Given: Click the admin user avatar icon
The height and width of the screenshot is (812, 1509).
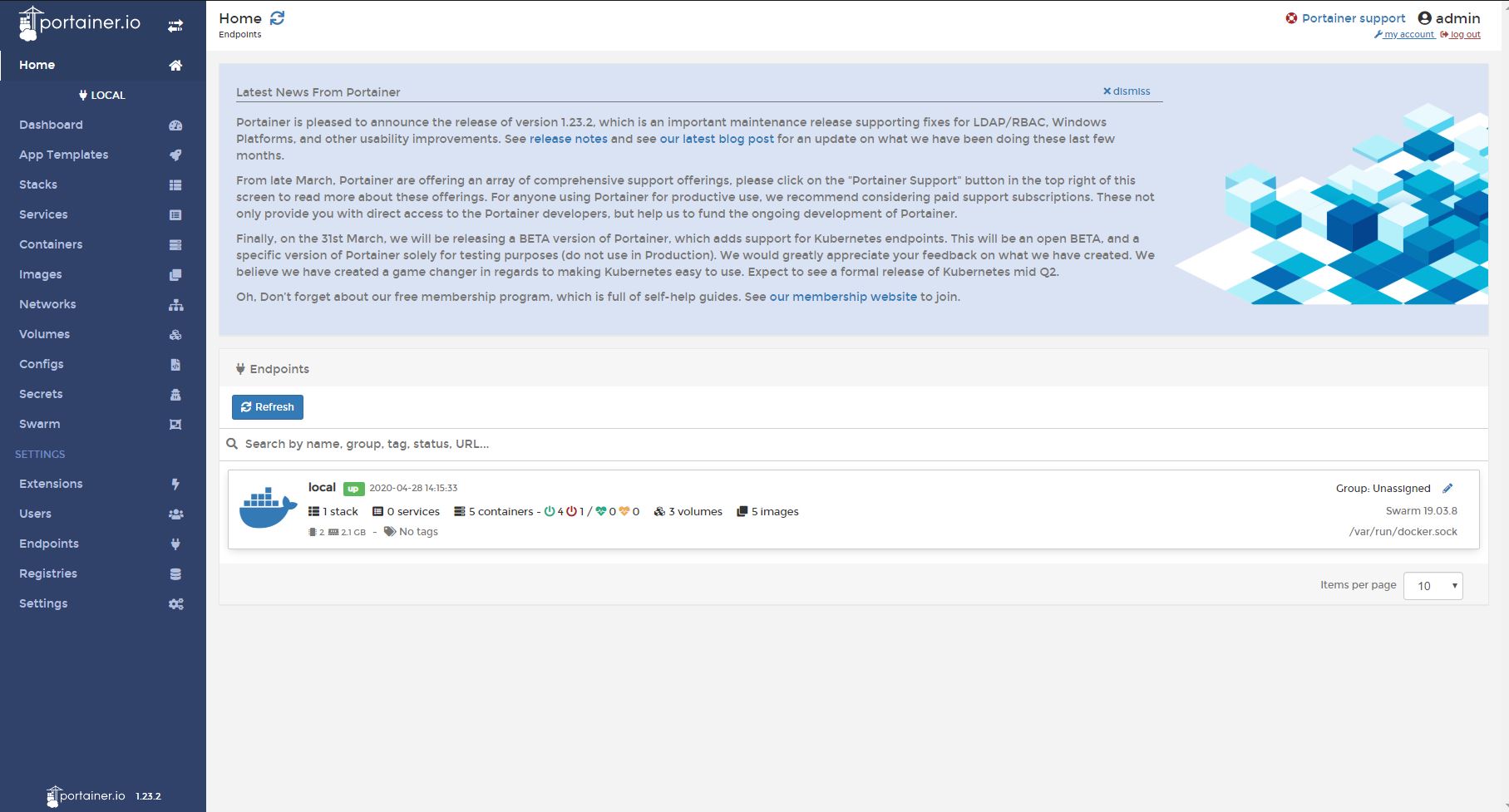Looking at the screenshot, I should [1425, 17].
